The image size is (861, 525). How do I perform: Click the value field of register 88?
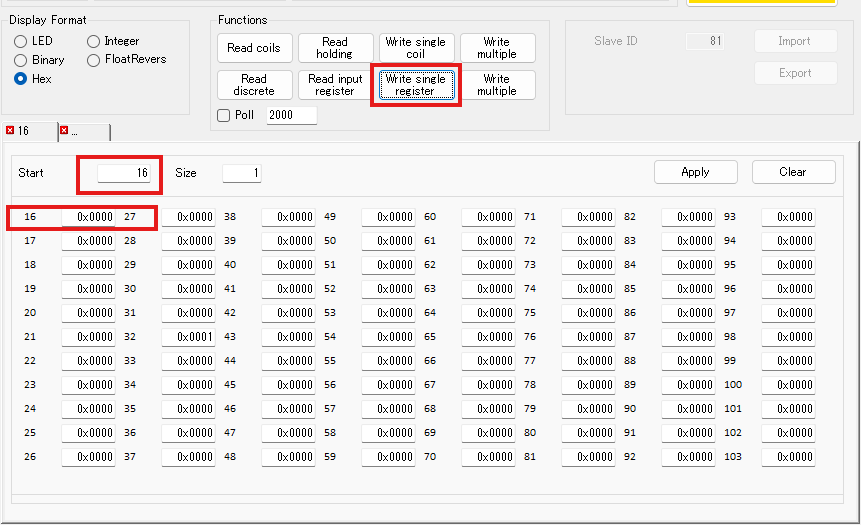point(688,361)
